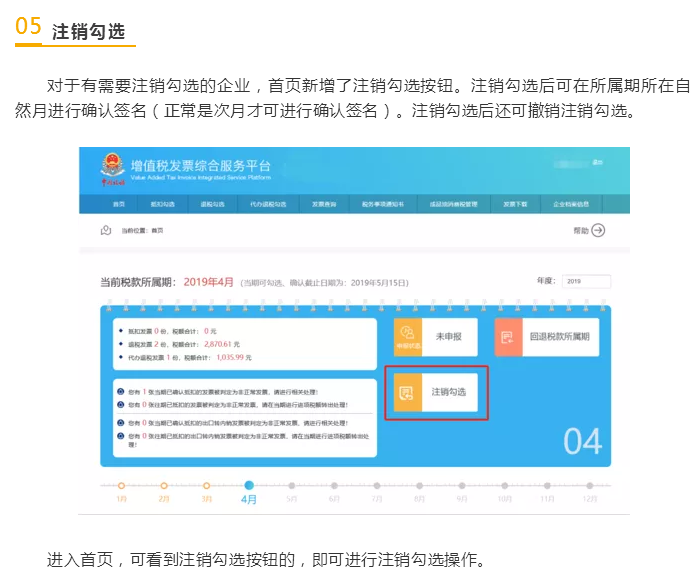The height and width of the screenshot is (587, 699).
Task: Open the 首页 navigation tab
Action: coord(119,204)
